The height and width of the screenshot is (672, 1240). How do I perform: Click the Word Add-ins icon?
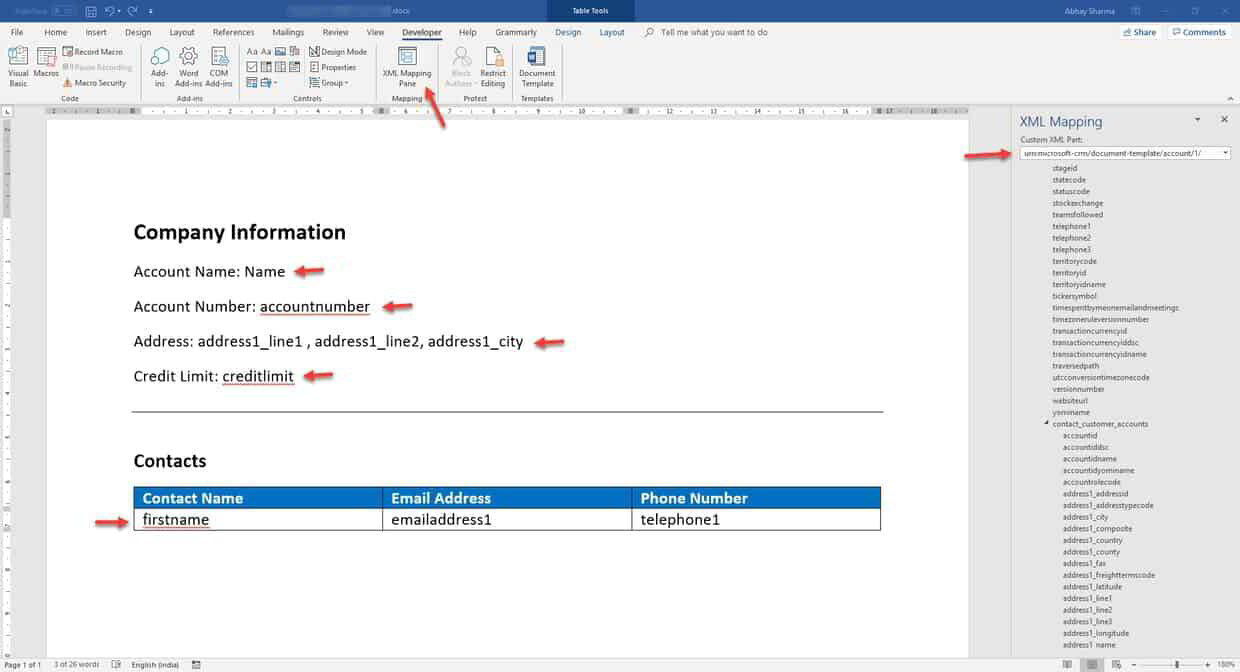[x=188, y=65]
